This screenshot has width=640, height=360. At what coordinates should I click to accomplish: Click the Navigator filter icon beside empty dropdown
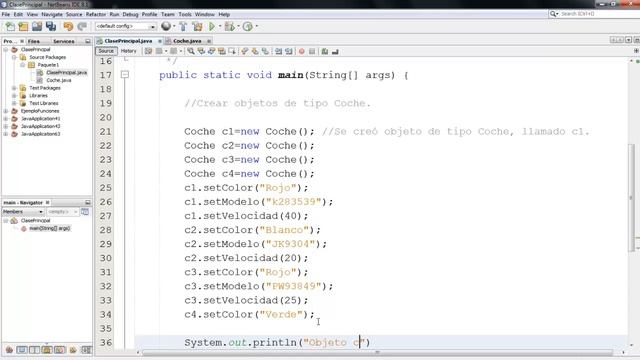[84, 212]
